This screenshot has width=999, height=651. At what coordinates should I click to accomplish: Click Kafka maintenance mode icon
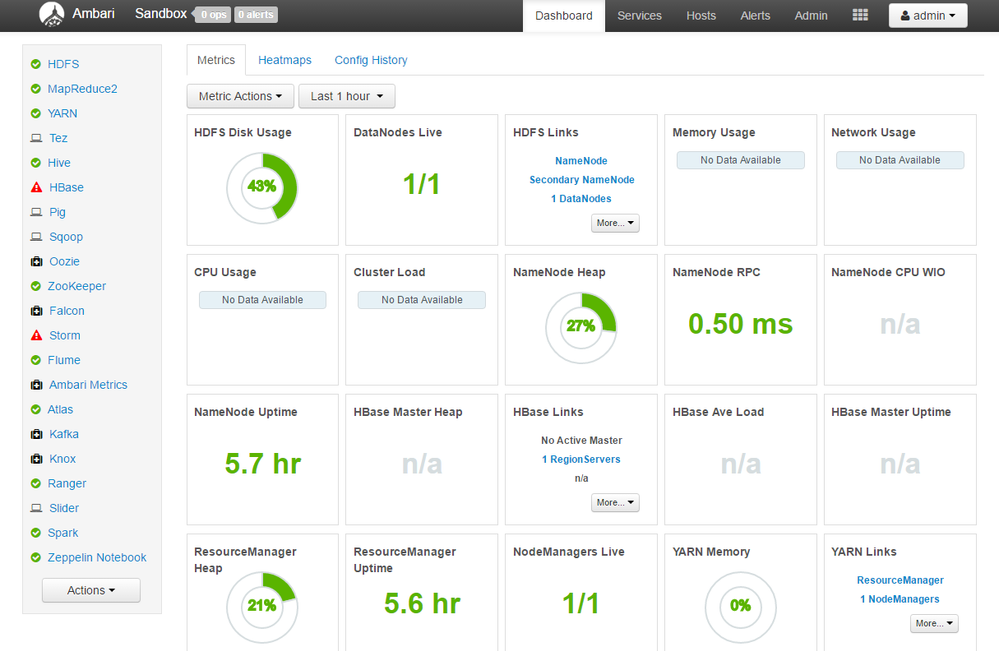pos(36,434)
